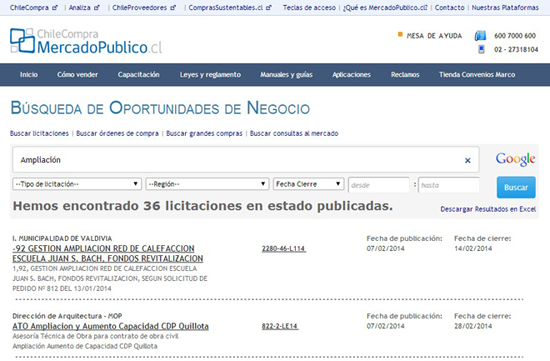
Task: Click the ChileCompra MercadoPublico logo
Action: pyautogui.click(x=86, y=41)
